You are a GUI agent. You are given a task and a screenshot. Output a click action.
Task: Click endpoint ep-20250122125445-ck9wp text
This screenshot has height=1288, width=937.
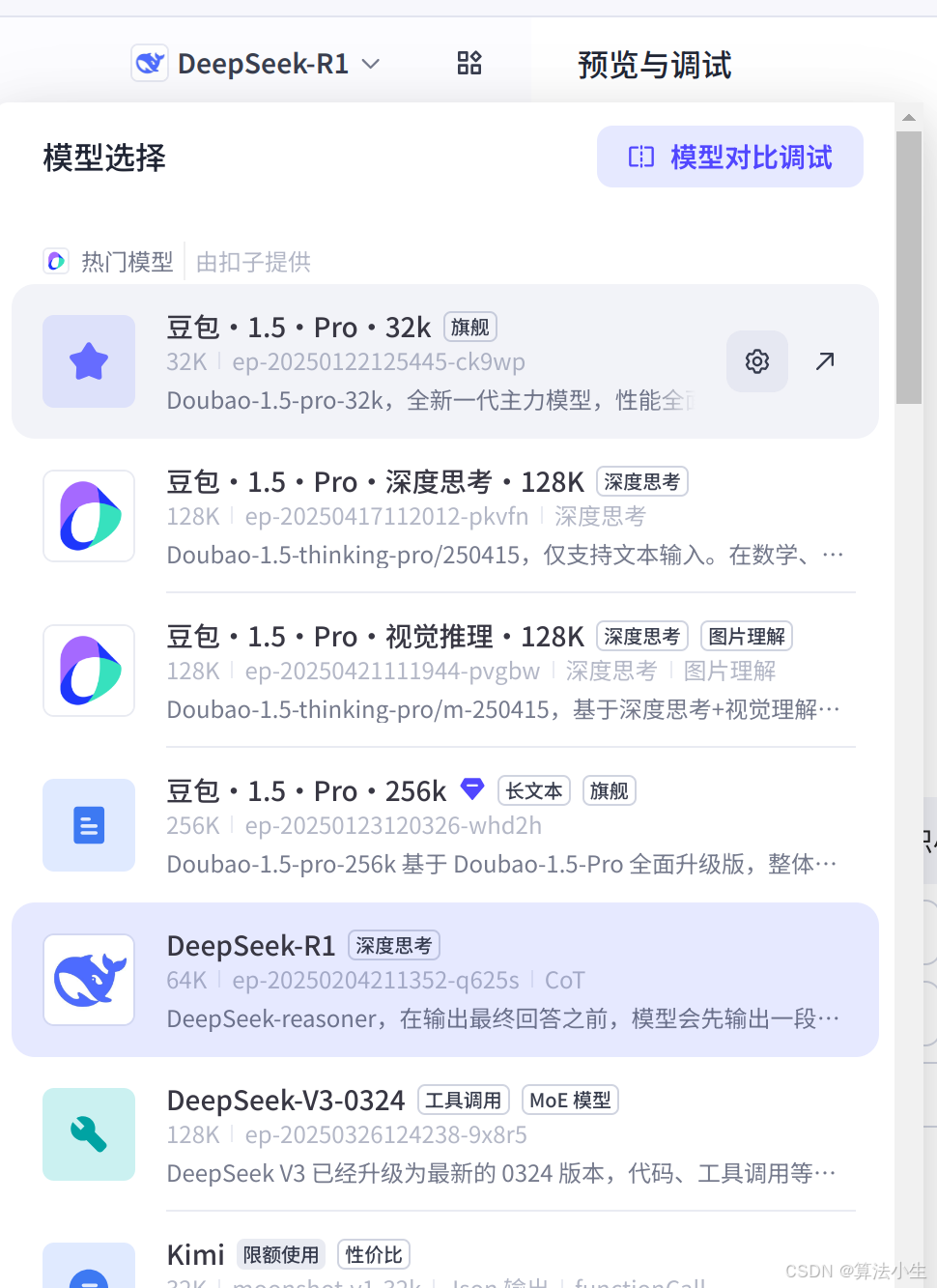tap(379, 362)
